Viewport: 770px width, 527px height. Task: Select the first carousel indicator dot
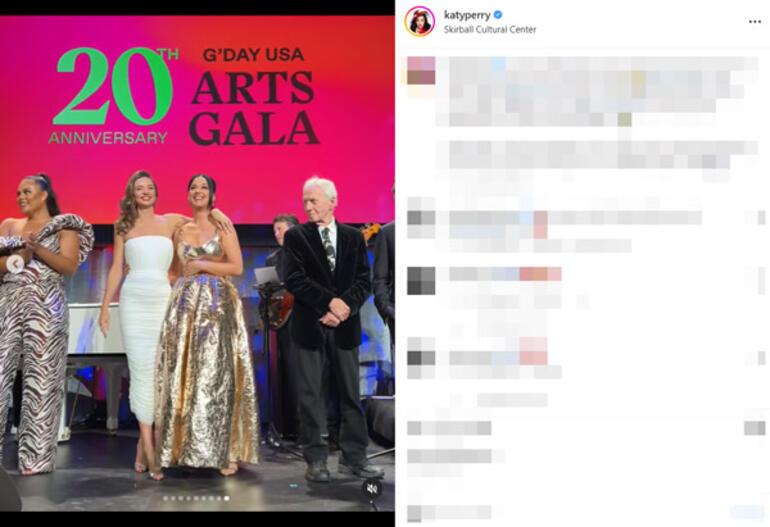click(x=165, y=498)
